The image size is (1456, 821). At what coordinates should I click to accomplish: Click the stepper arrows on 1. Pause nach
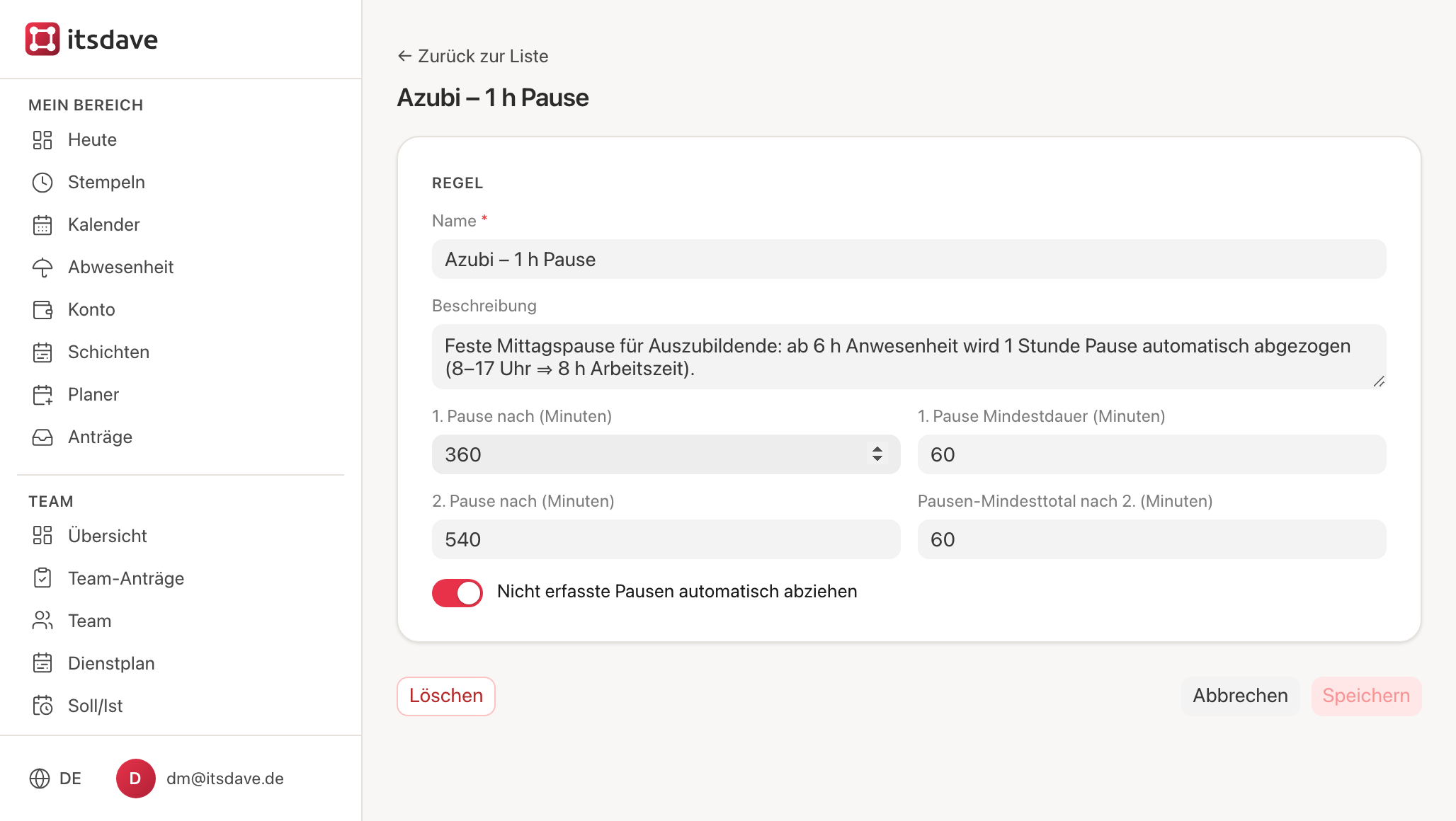coord(877,454)
